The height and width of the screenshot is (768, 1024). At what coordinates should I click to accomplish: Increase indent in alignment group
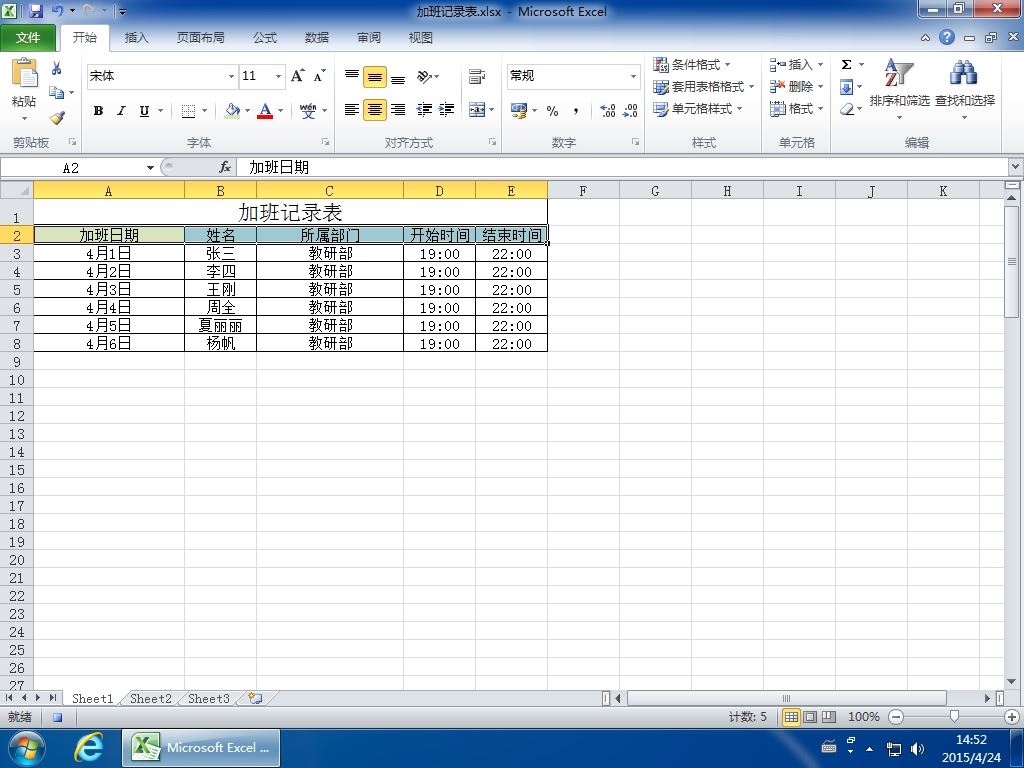(x=447, y=110)
